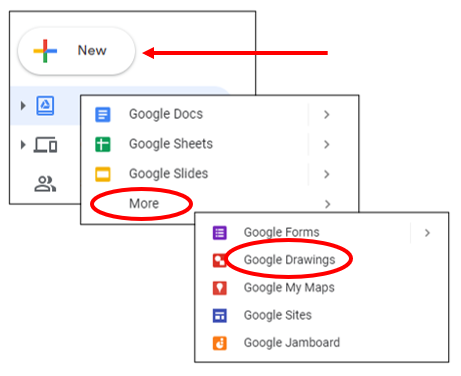
Task: Open the Shared with me people icon
Action: pyautogui.click(x=45, y=184)
